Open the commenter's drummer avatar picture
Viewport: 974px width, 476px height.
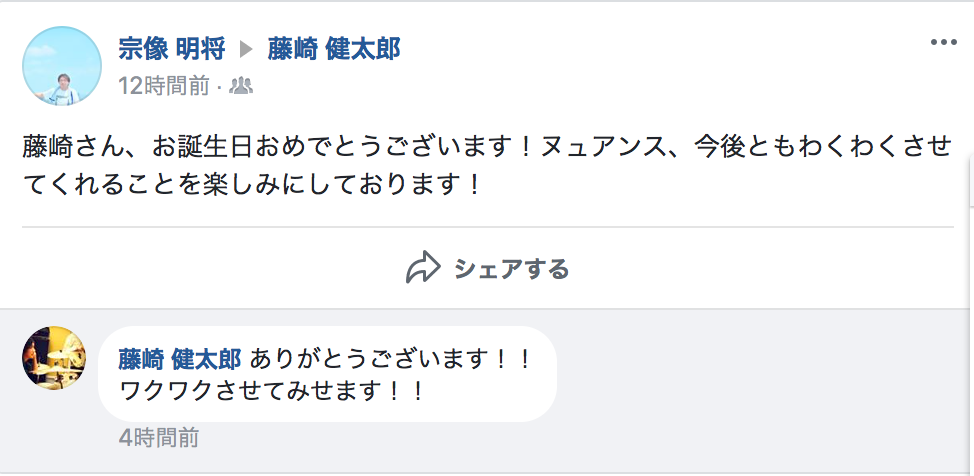[x=54, y=357]
